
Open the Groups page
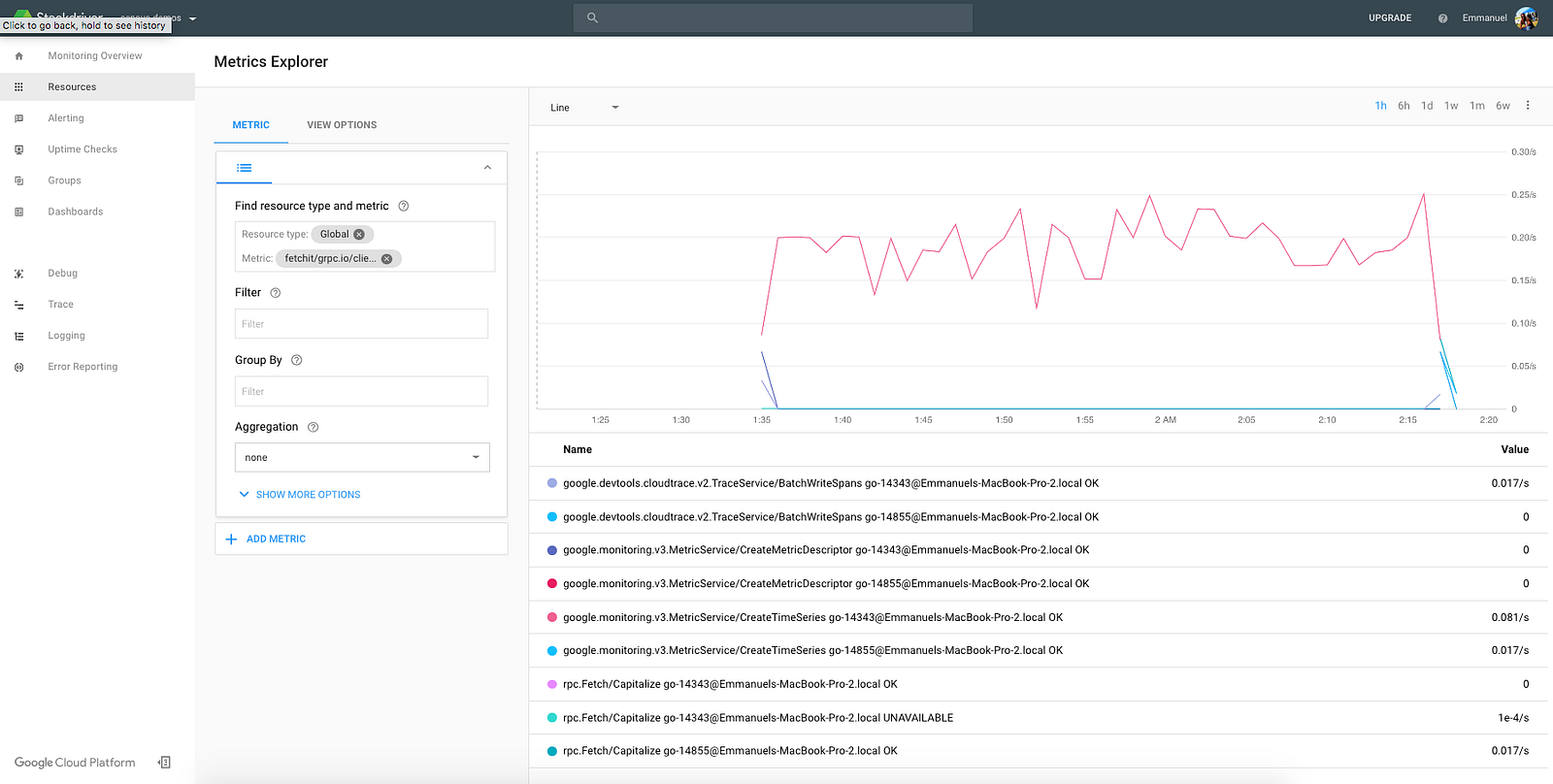(x=65, y=180)
